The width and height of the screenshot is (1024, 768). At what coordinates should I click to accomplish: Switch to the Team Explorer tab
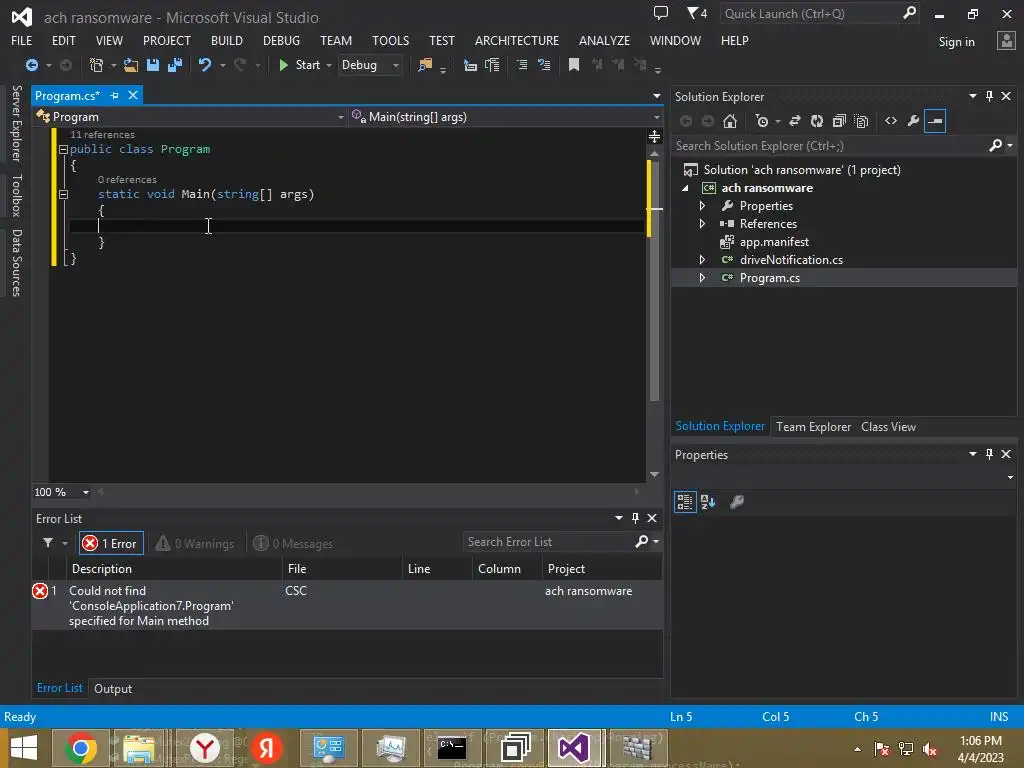tap(813, 426)
